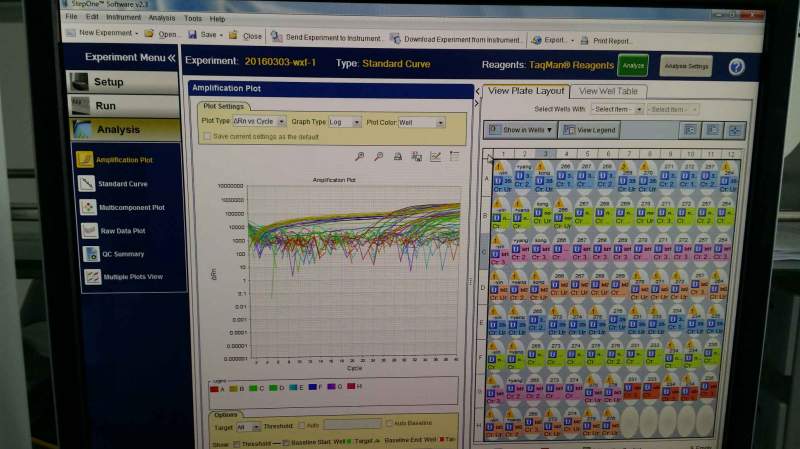This screenshot has width=800, height=449.
Task: Open the Help menu
Action: (217, 19)
